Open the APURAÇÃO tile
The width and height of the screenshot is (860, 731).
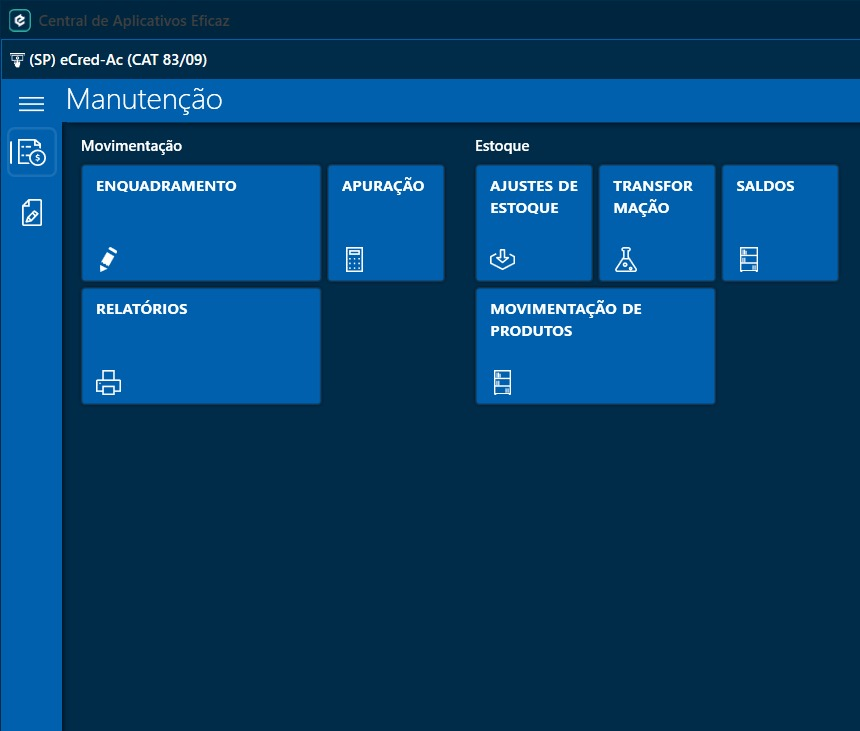point(386,222)
